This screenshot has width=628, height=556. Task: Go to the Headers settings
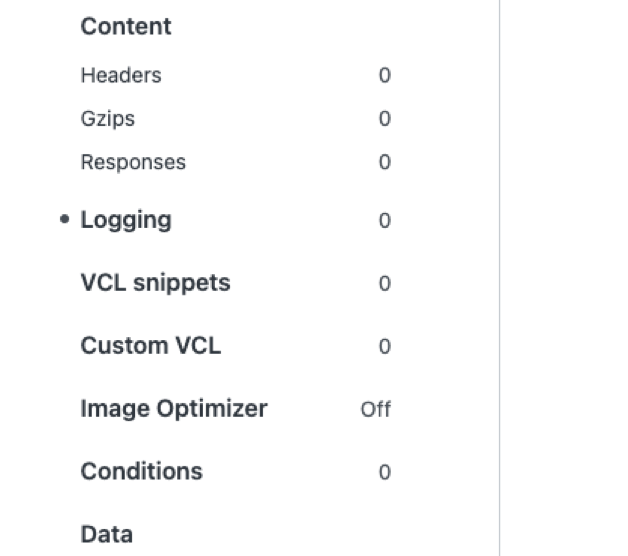point(121,75)
